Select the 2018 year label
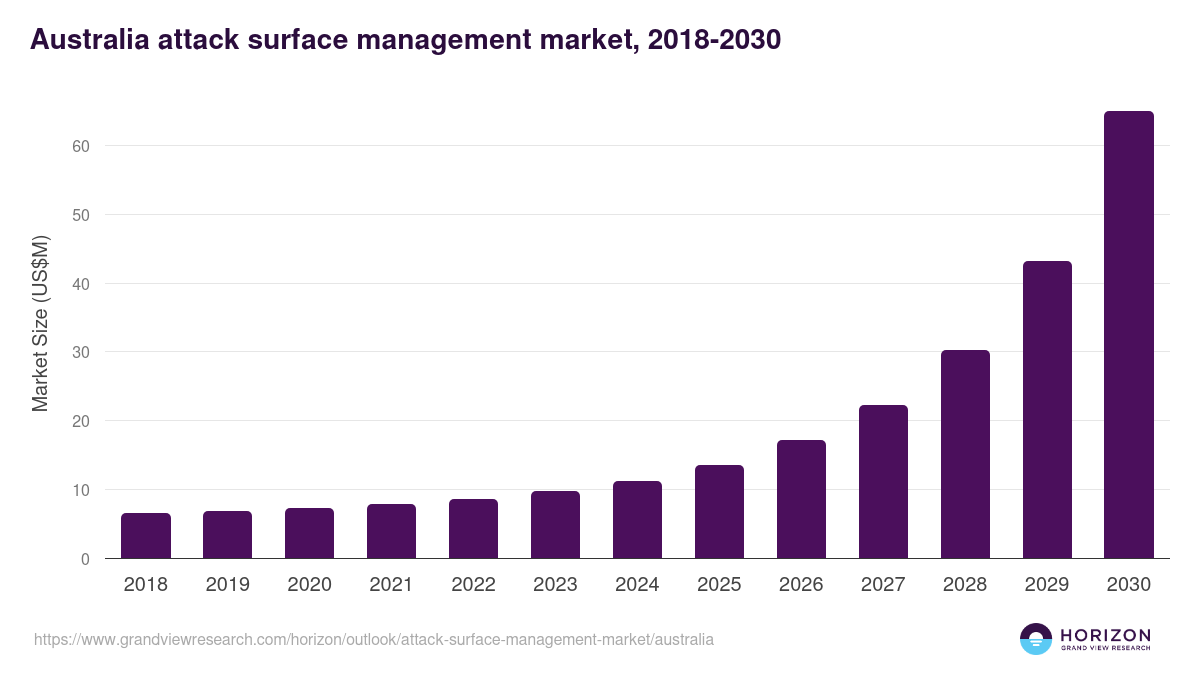 click(145, 585)
